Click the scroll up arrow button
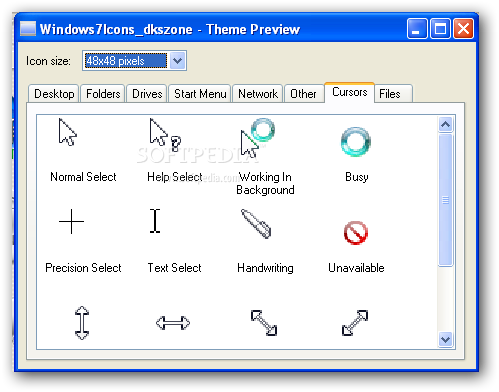The height and width of the screenshot is (392, 499). tap(445, 125)
